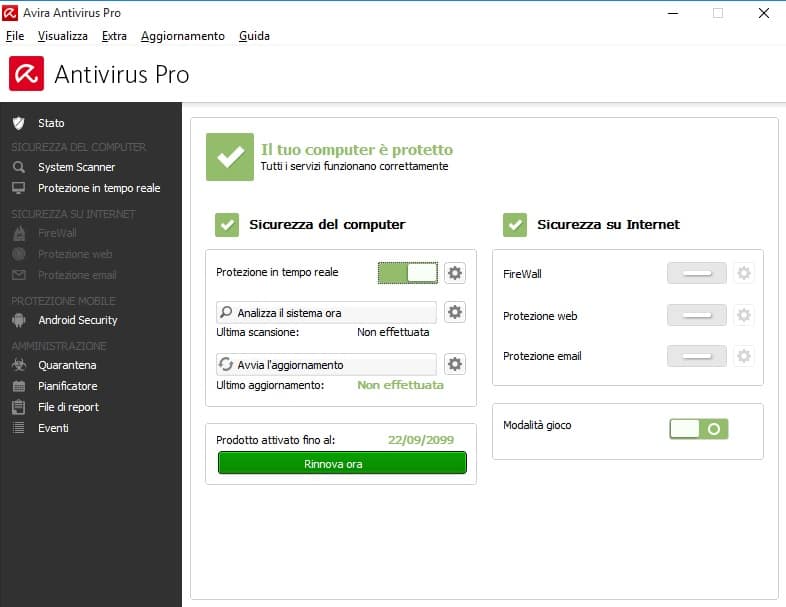Open the Guida menu
The height and width of the screenshot is (607, 786).
(254, 36)
